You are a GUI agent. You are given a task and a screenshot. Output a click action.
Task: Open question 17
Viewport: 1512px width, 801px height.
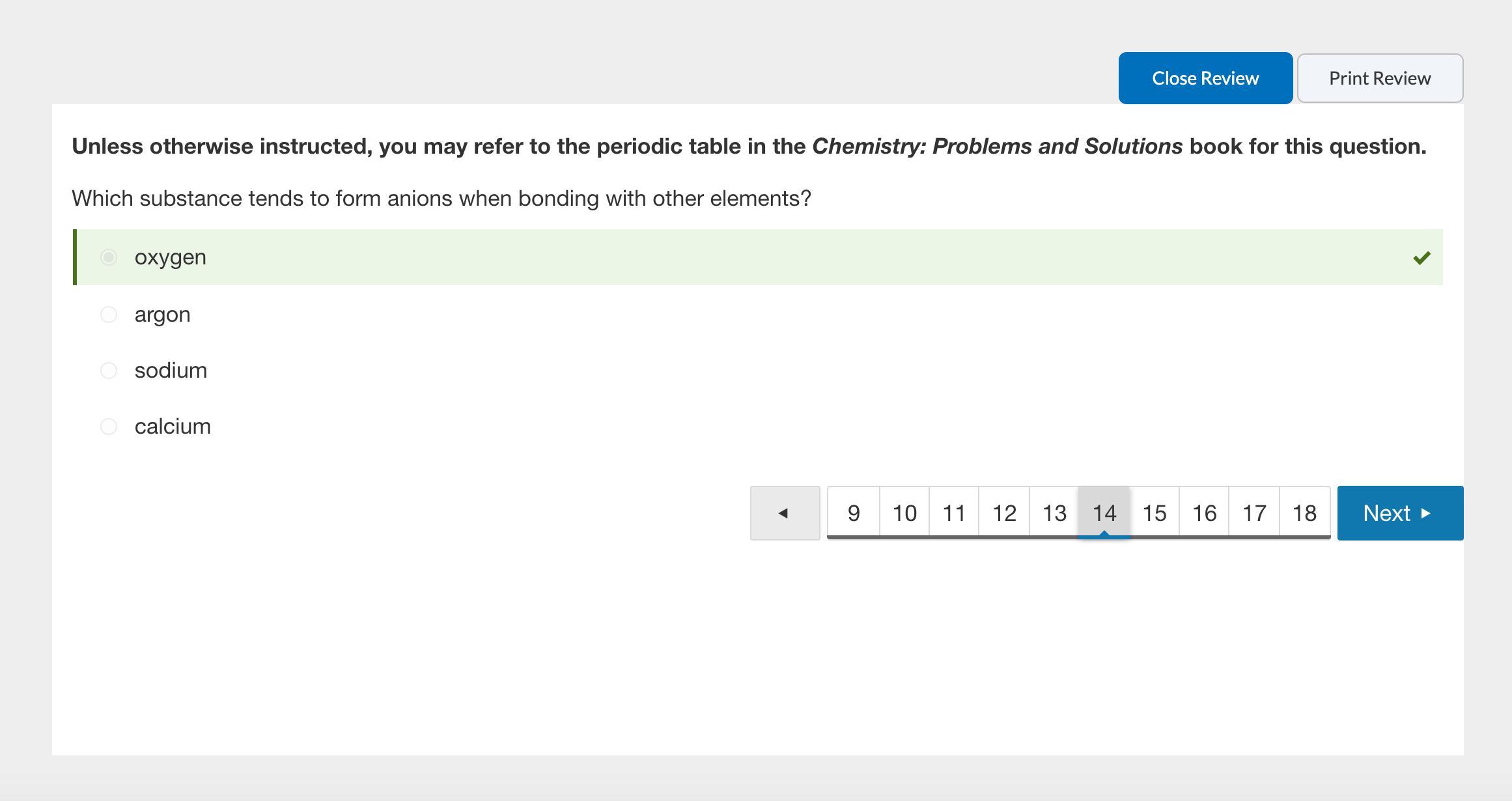tap(1254, 513)
